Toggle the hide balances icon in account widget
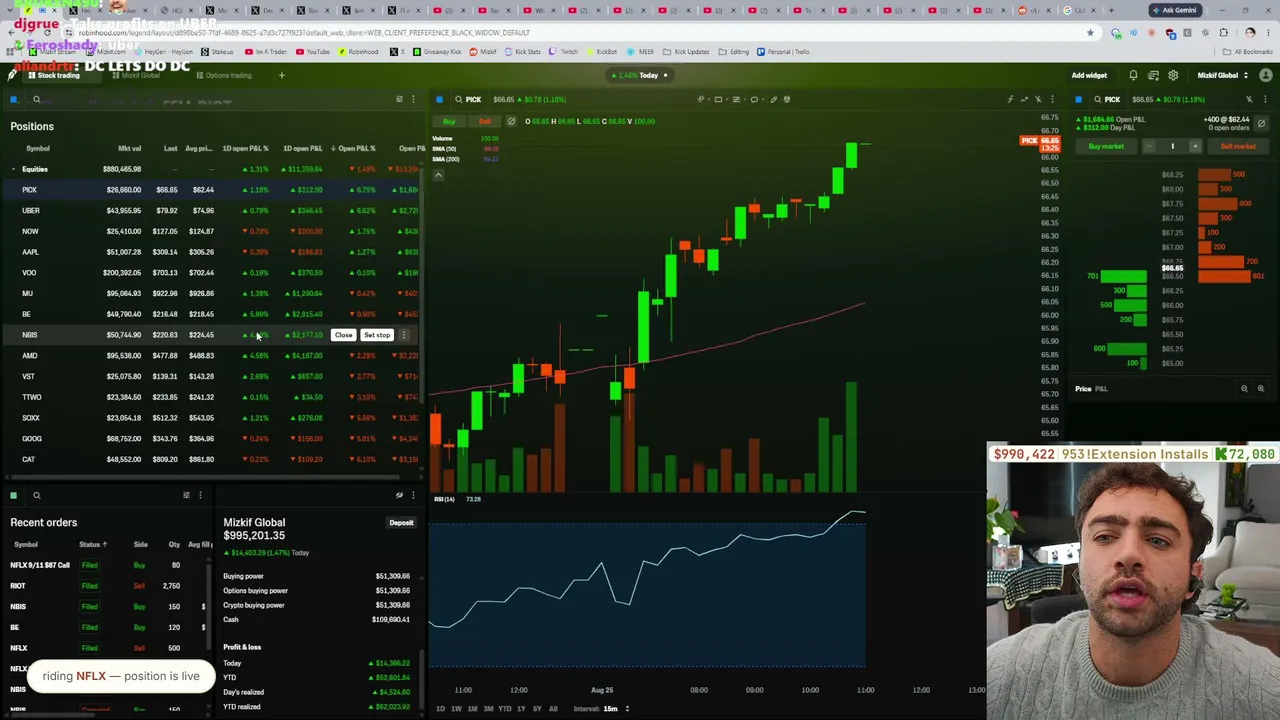1280x720 pixels. tap(399, 495)
